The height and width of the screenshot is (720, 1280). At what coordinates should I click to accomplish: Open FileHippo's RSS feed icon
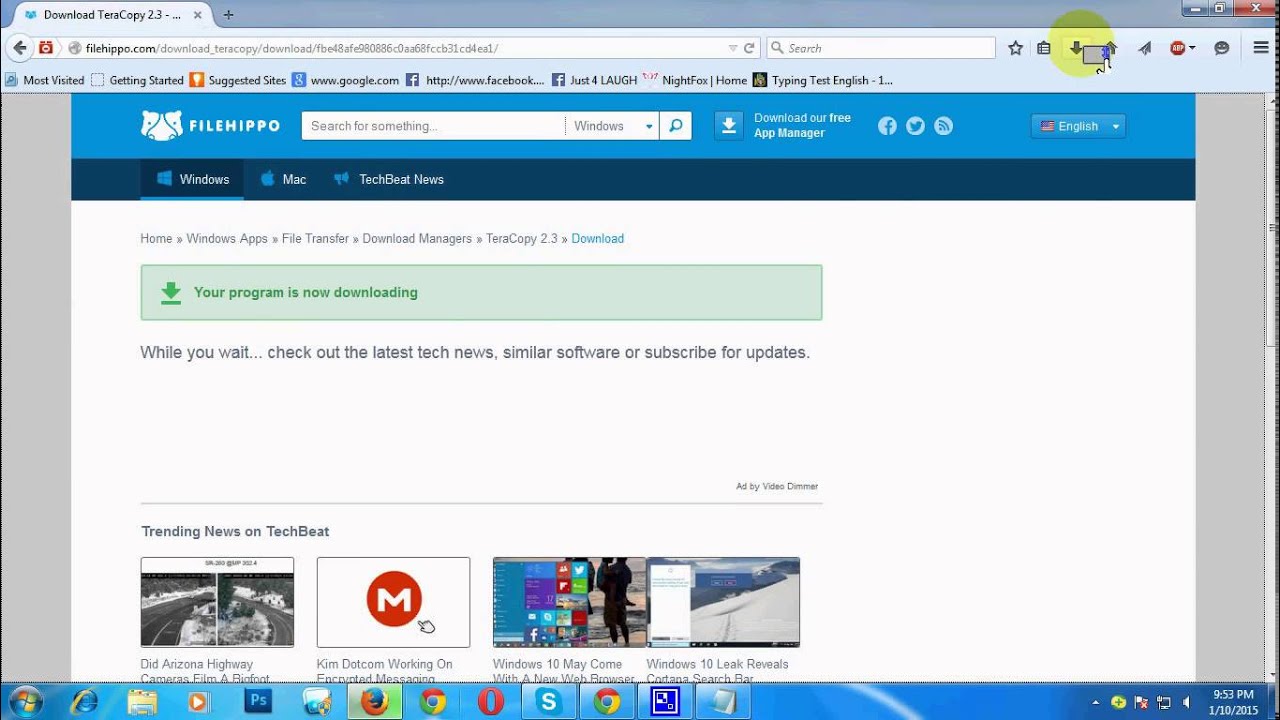click(x=943, y=126)
